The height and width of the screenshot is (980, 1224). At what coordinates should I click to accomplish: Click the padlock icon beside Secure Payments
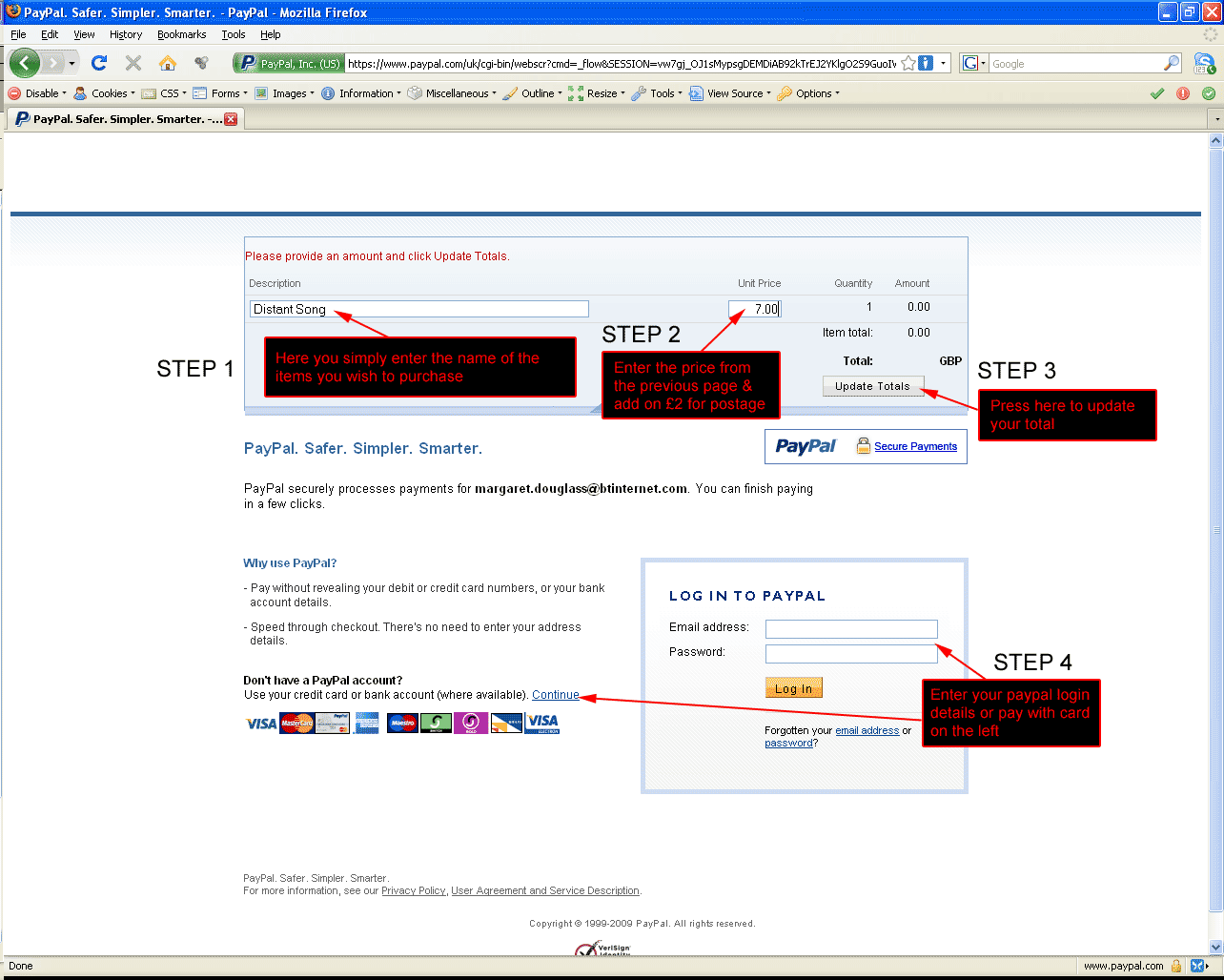(x=863, y=445)
